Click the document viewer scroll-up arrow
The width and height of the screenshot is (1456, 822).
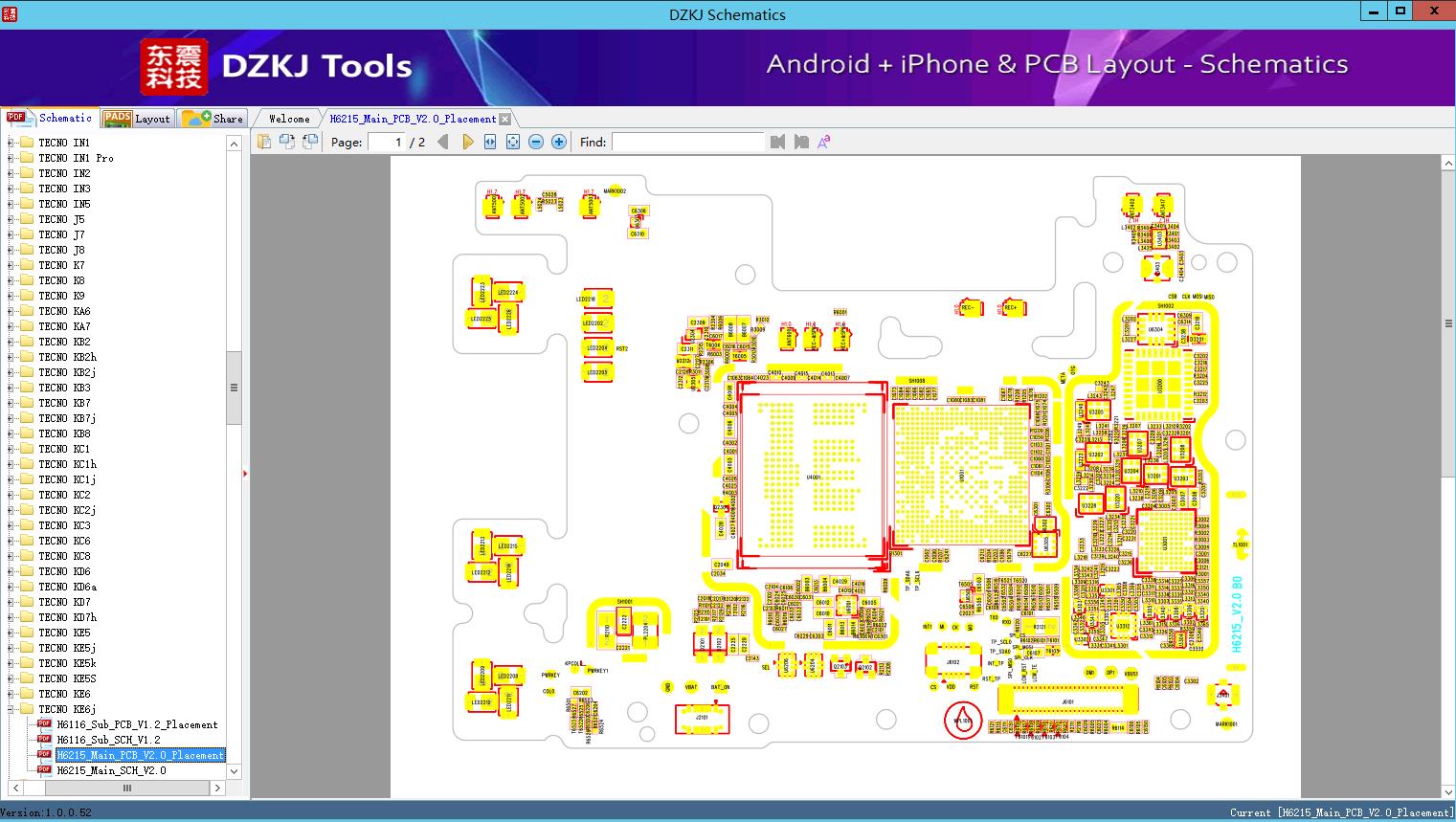pyautogui.click(x=1448, y=164)
